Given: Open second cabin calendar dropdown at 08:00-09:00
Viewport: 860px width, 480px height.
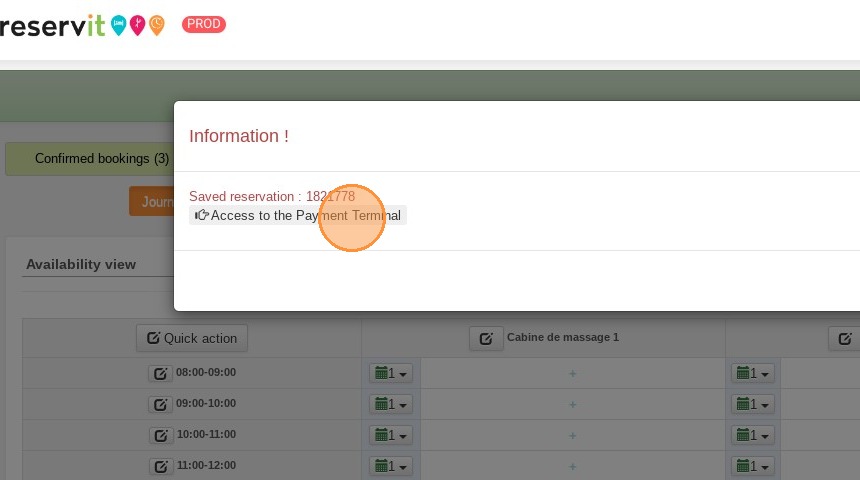Looking at the screenshot, I should [752, 374].
